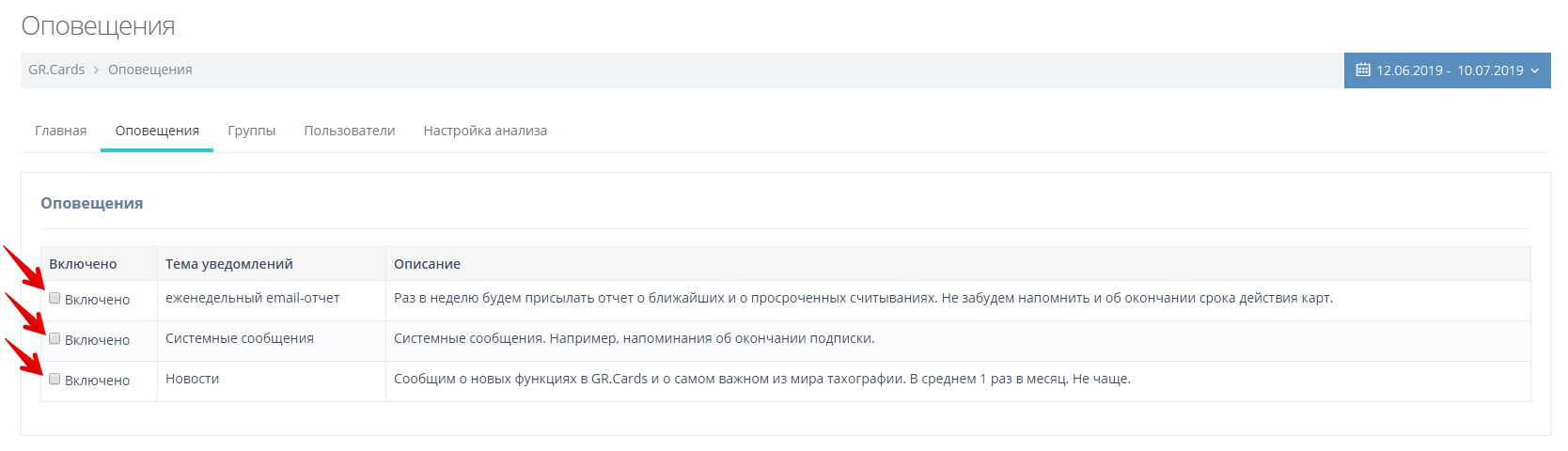The height and width of the screenshot is (451, 1568).
Task: Check the Новости notification checkbox
Action: pos(55,379)
